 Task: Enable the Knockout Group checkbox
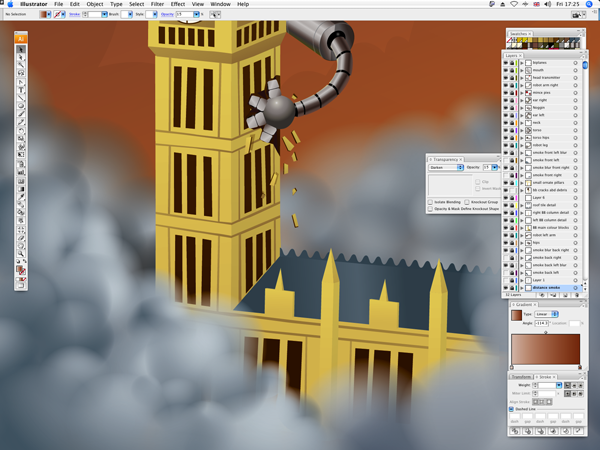[x=467, y=202]
